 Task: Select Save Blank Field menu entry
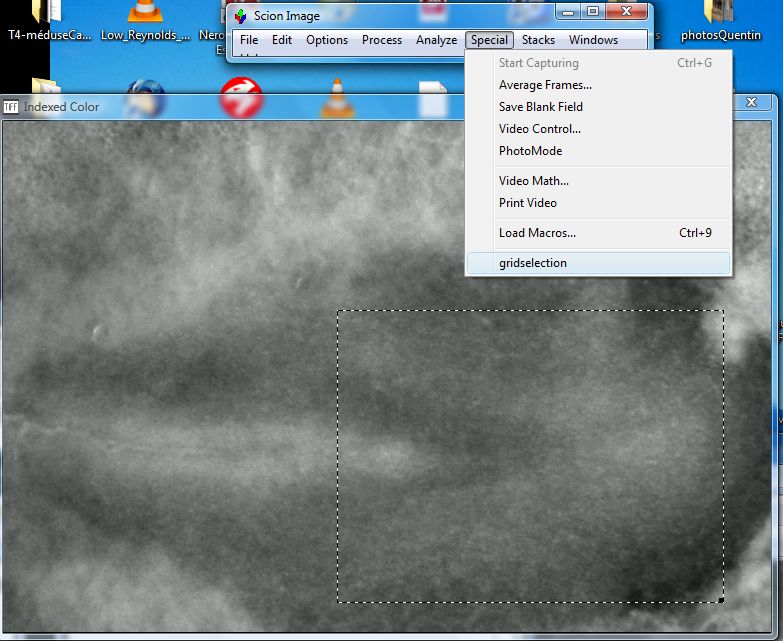tap(541, 107)
